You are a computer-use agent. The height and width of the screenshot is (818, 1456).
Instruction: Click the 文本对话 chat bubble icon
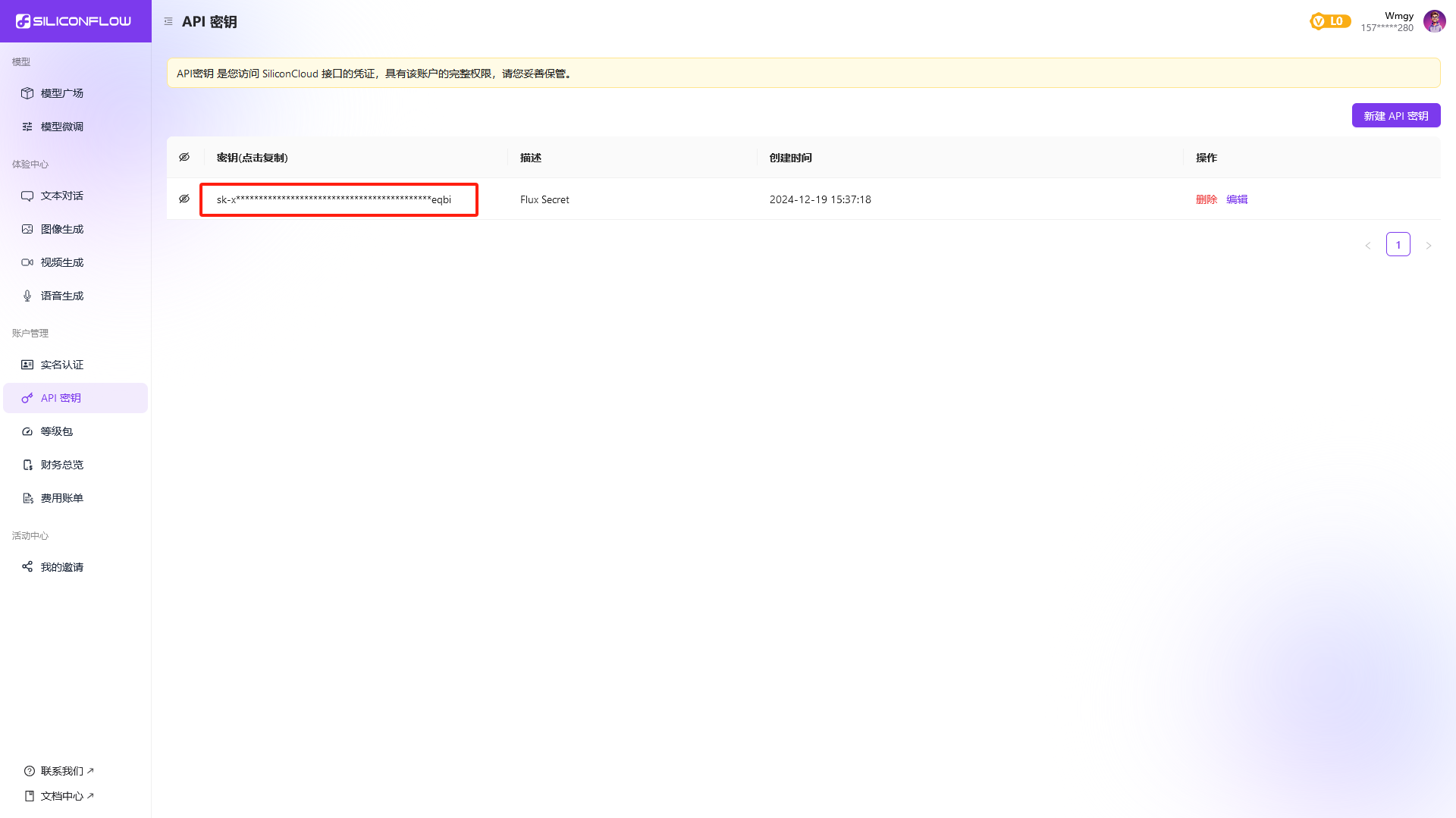point(27,196)
